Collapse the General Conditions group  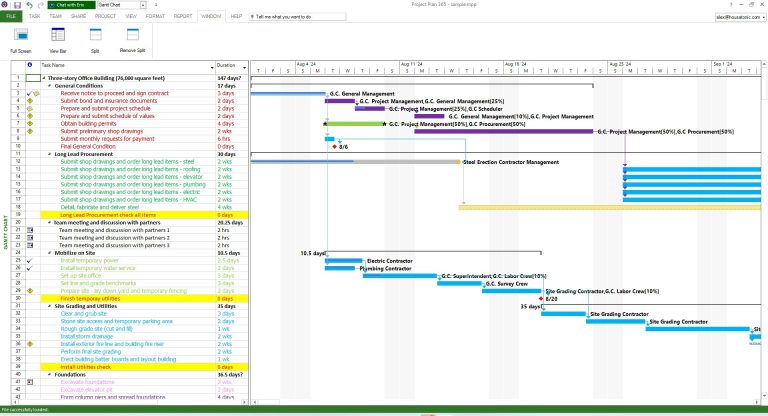[50, 86]
